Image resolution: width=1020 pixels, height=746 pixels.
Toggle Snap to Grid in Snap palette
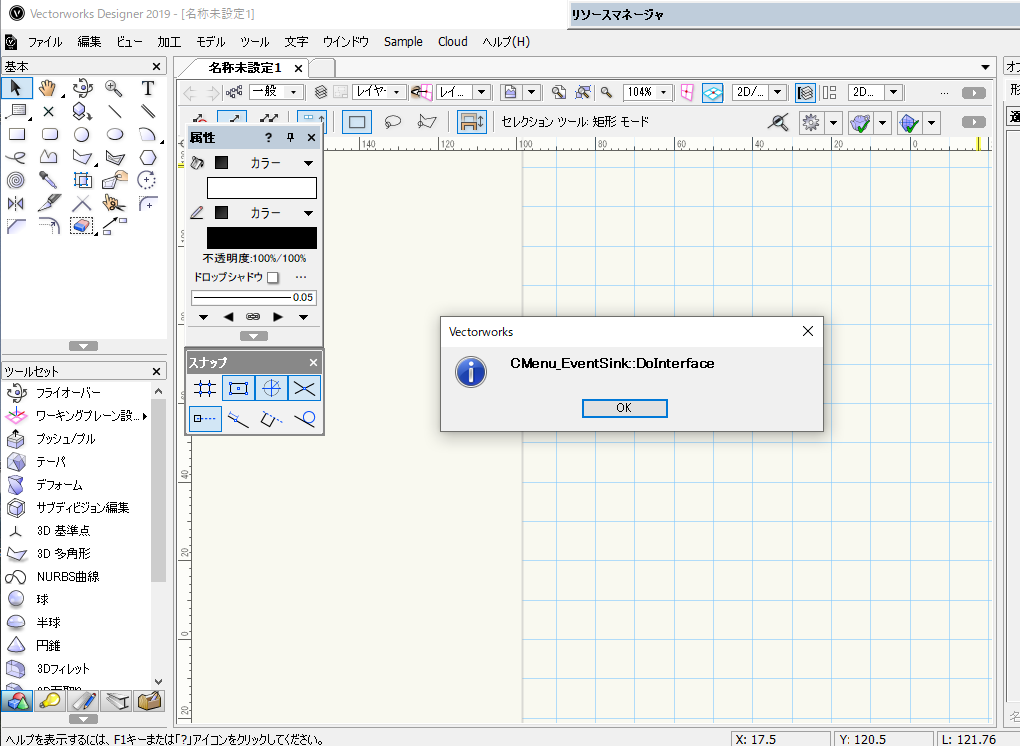[x=205, y=389]
